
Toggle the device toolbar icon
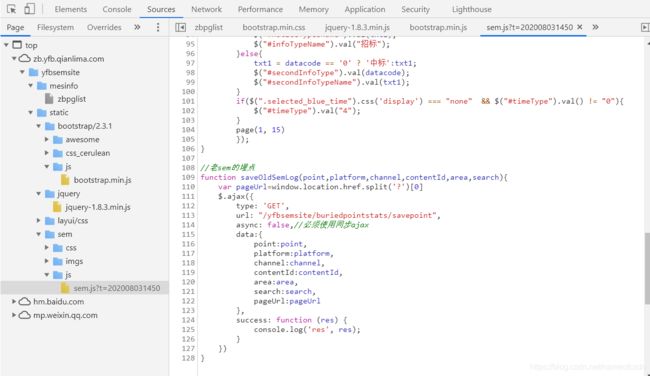click(x=29, y=9)
